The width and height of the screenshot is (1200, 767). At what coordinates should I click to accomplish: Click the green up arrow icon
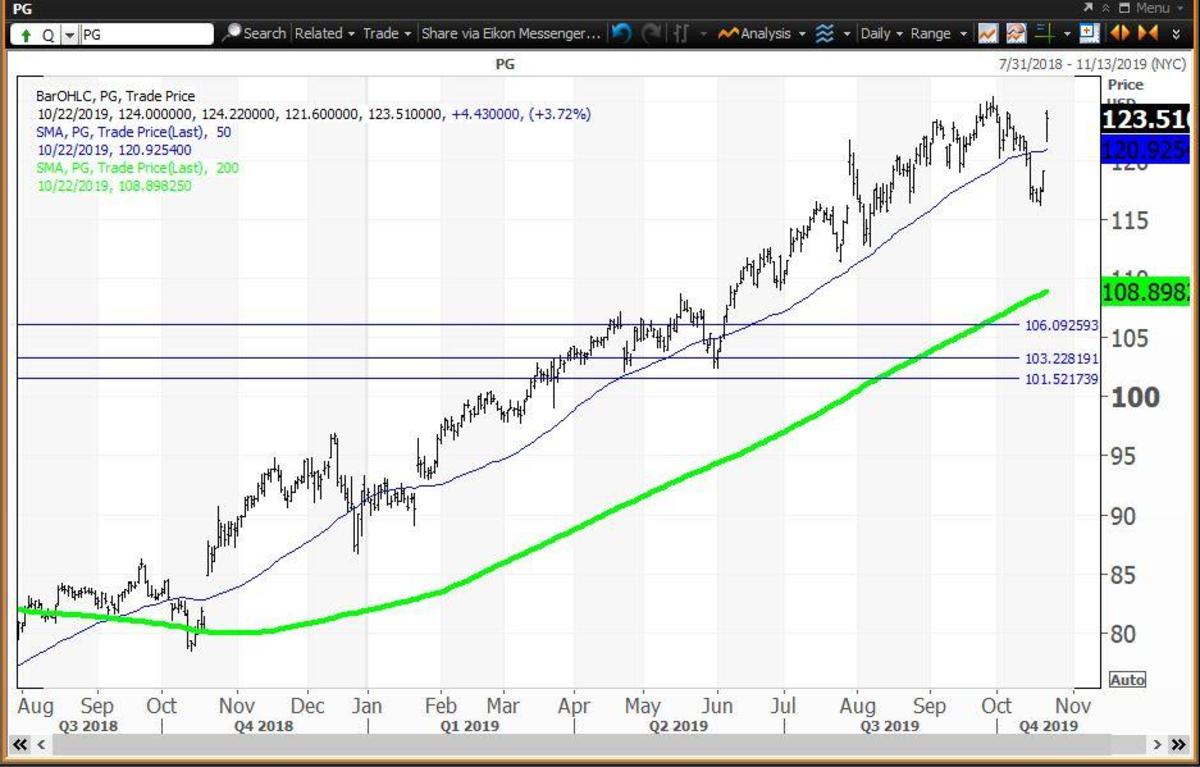(x=25, y=34)
